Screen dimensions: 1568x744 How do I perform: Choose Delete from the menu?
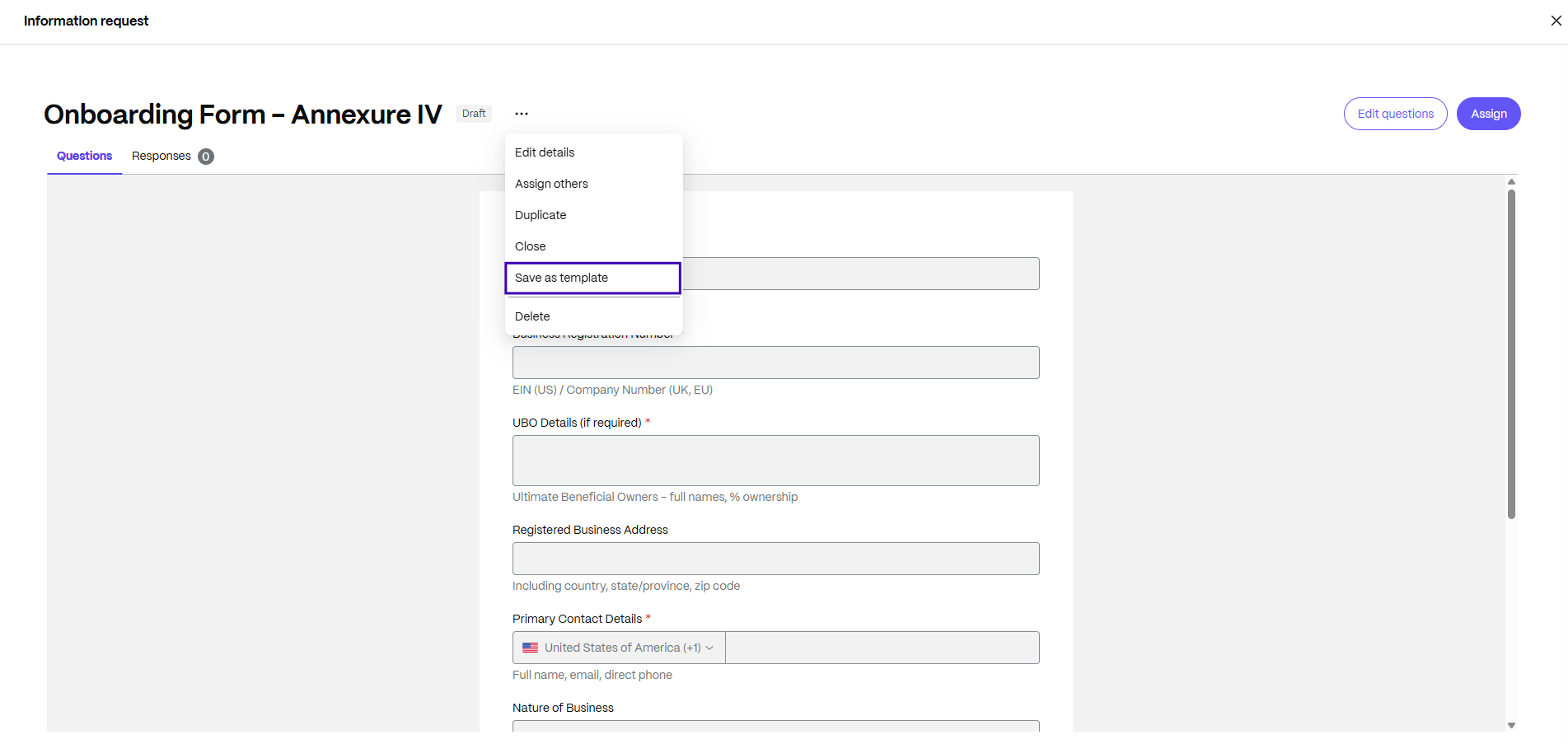532,316
